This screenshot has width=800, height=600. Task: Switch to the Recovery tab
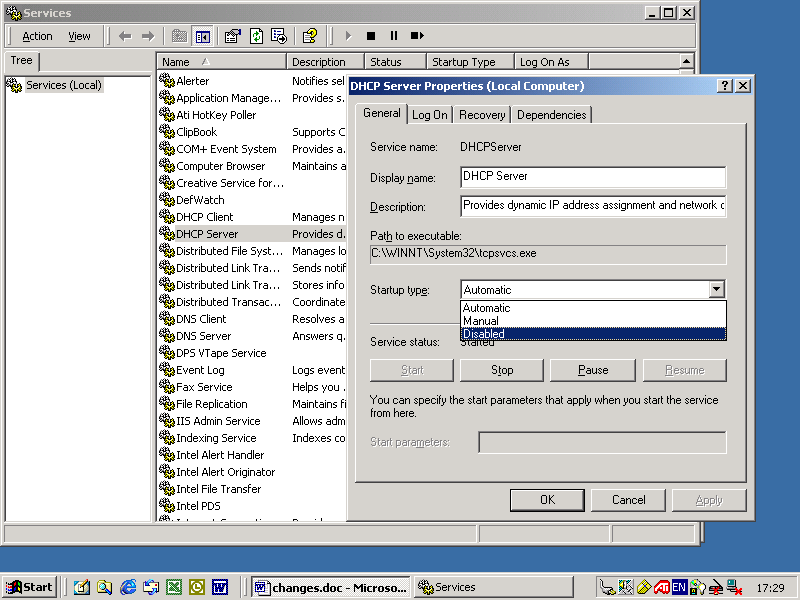(x=482, y=115)
